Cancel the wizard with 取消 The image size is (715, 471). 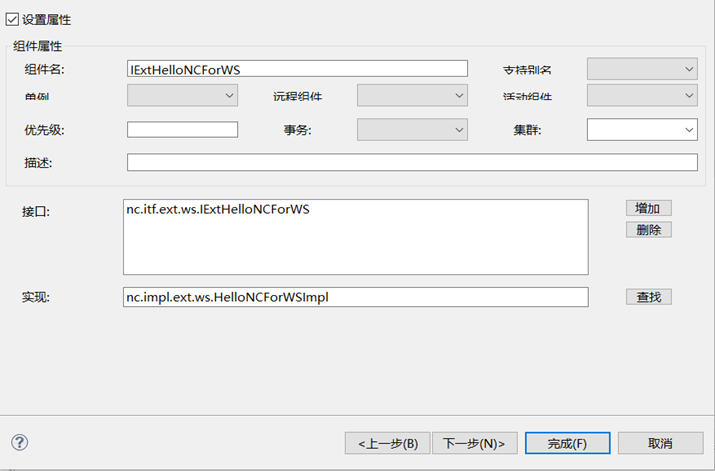click(661, 443)
